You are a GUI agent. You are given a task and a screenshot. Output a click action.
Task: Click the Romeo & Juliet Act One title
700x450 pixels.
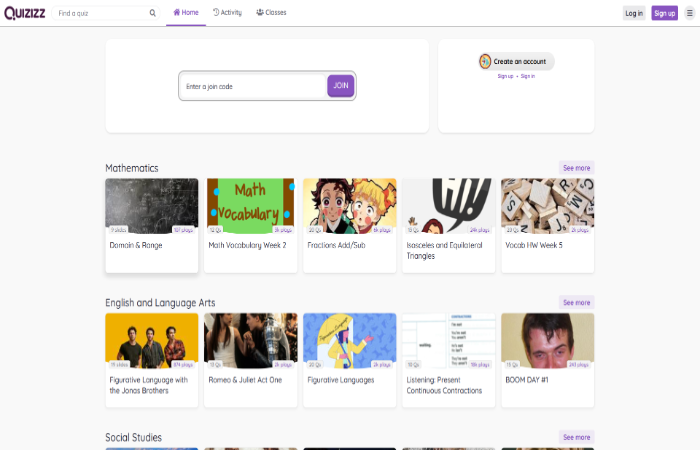[x=245, y=380]
